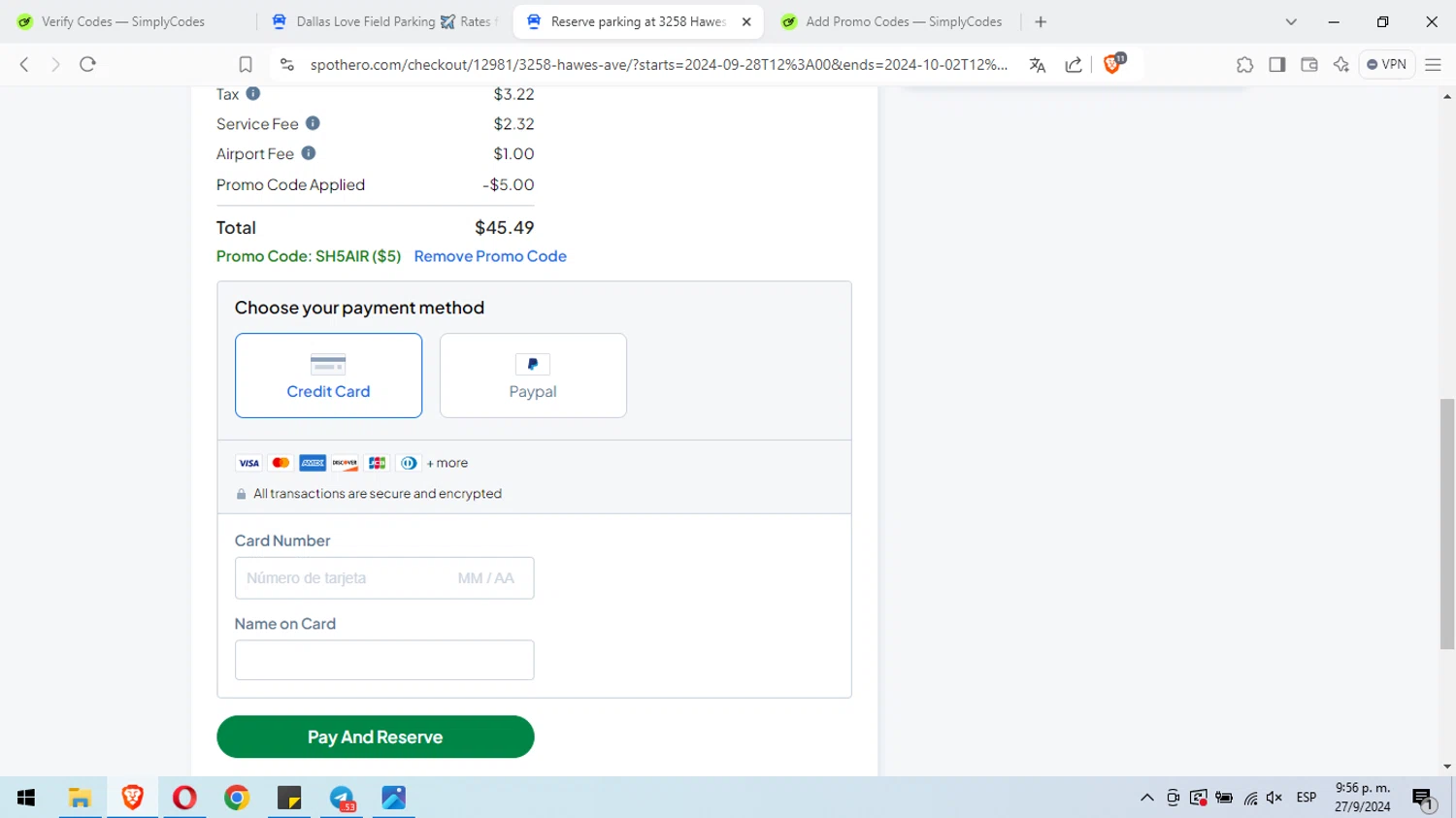
Task: Reload the page
Action: 87,64
